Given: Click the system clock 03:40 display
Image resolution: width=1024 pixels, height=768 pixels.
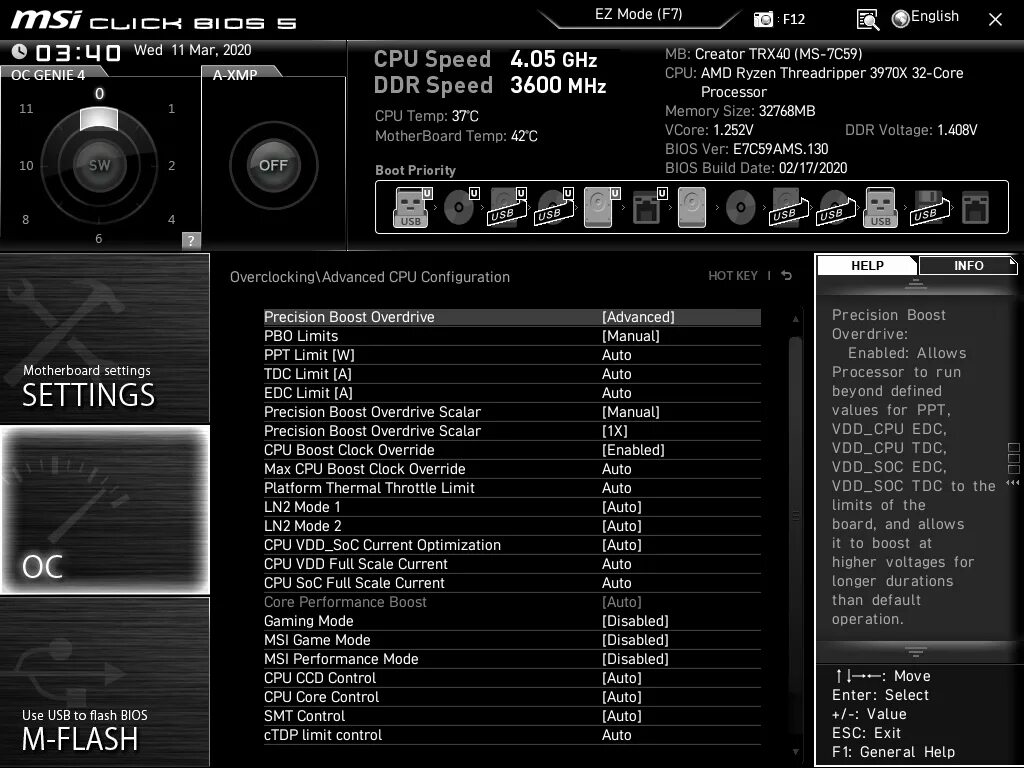Looking at the screenshot, I should click(x=77, y=52).
